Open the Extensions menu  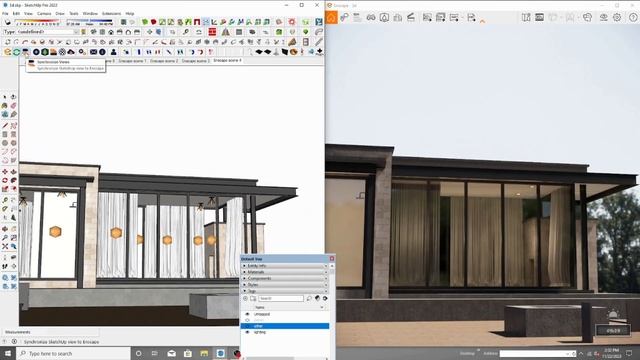tap(111, 13)
